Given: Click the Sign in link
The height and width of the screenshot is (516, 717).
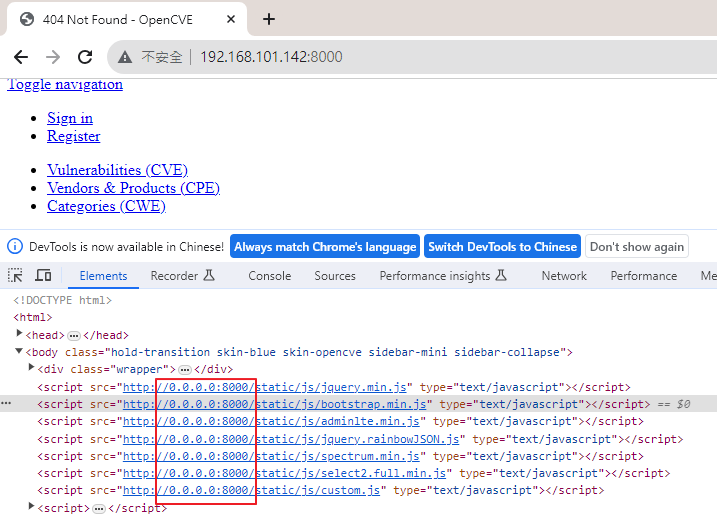Looking at the screenshot, I should (x=70, y=118).
